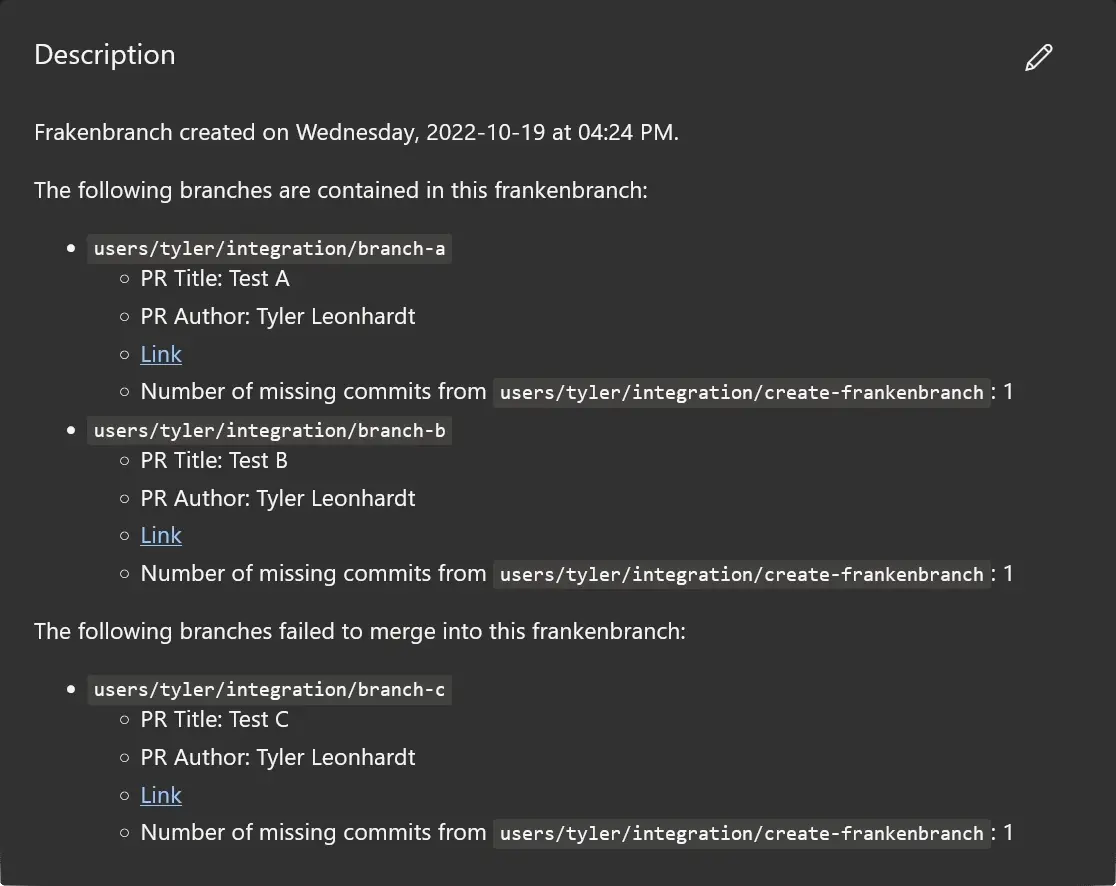Click the create-frankenbranch code chip under branch-c

742,833
